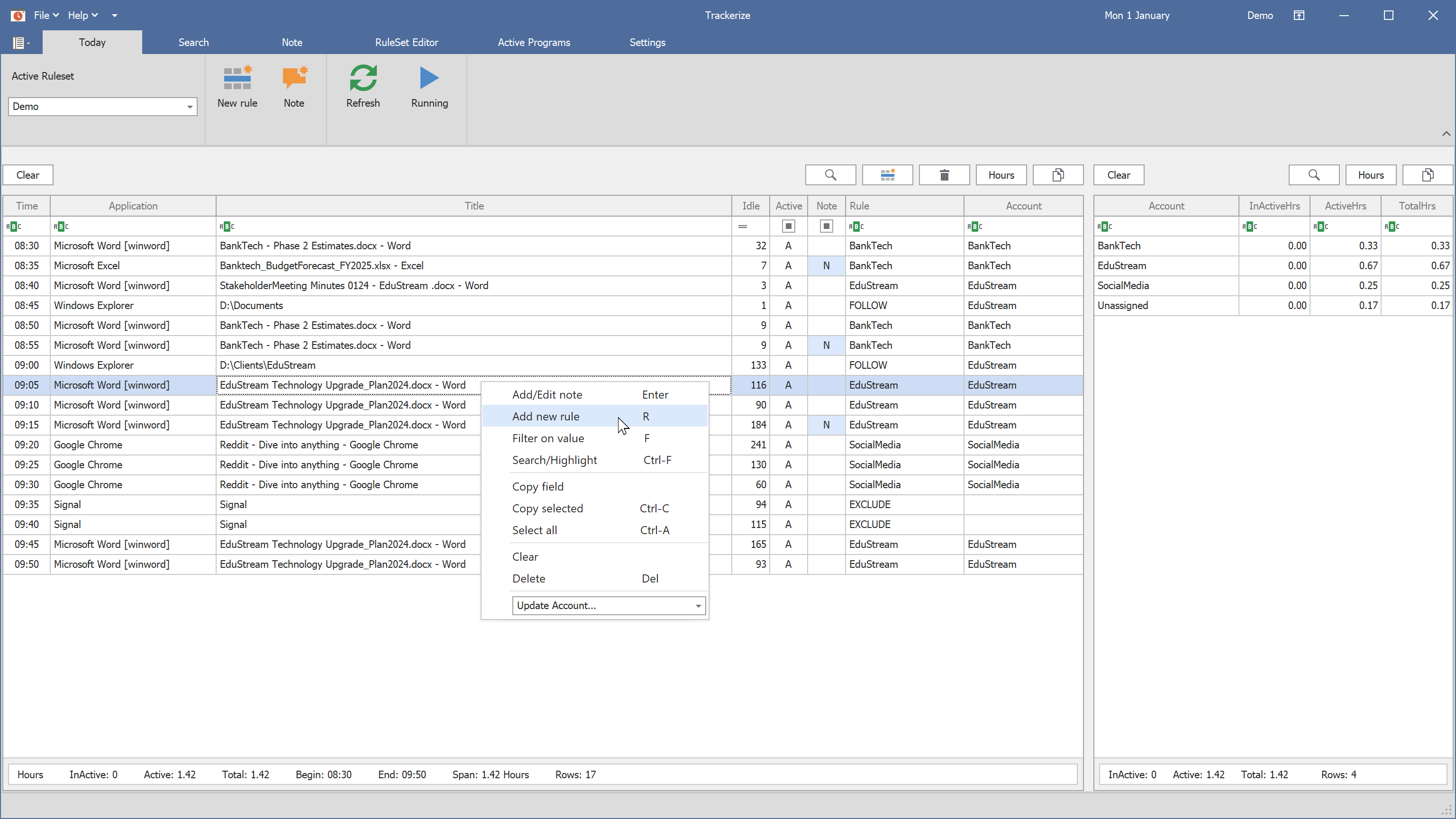Click the N note cell in 08:35 row
The height and width of the screenshot is (819, 1456).
click(826, 265)
